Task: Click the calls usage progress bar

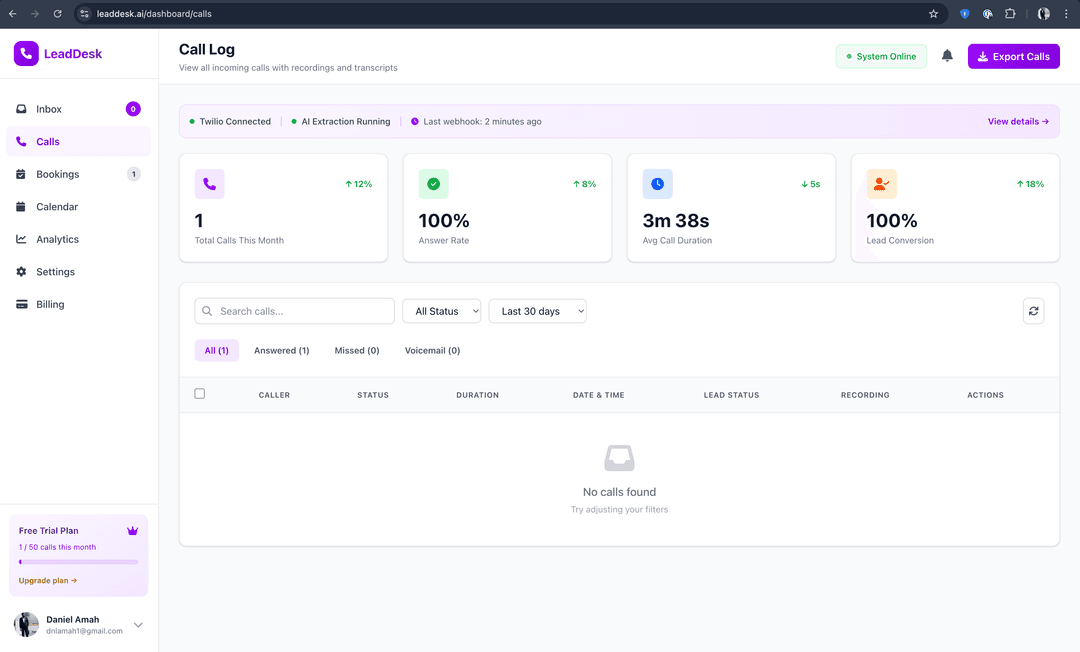Action: 78,562
